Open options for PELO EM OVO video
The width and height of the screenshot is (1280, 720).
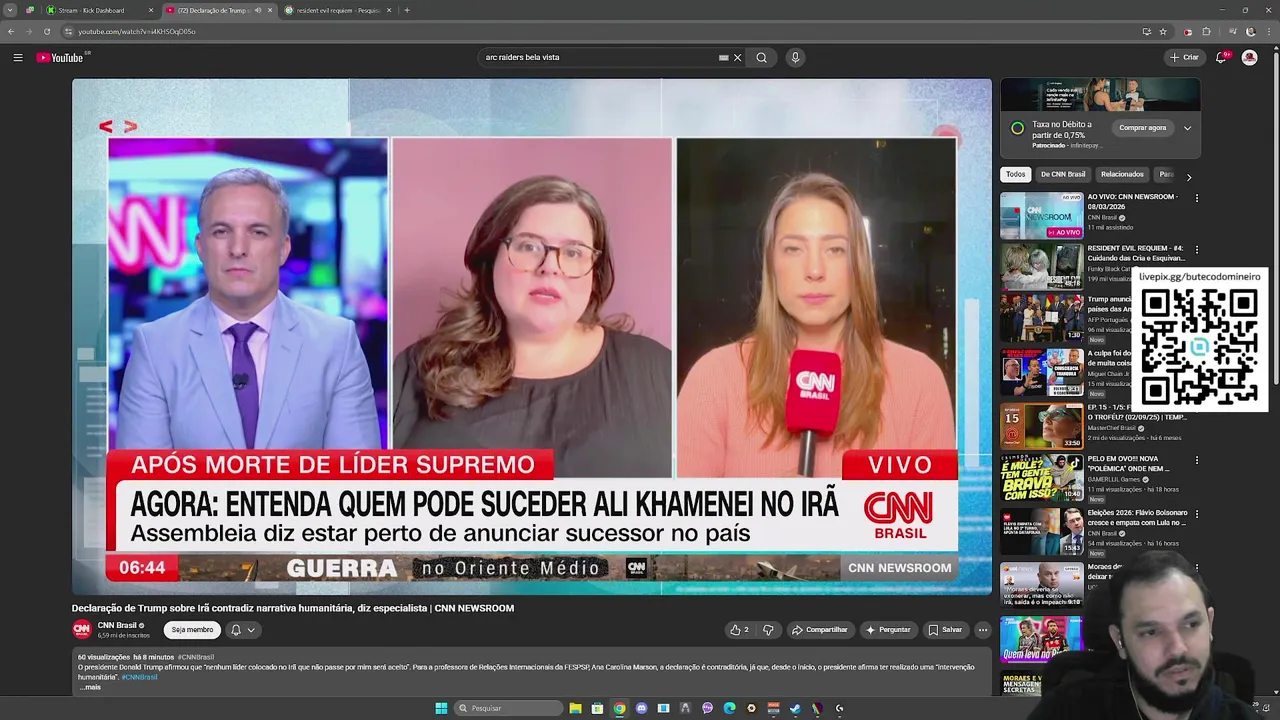click(1196, 461)
